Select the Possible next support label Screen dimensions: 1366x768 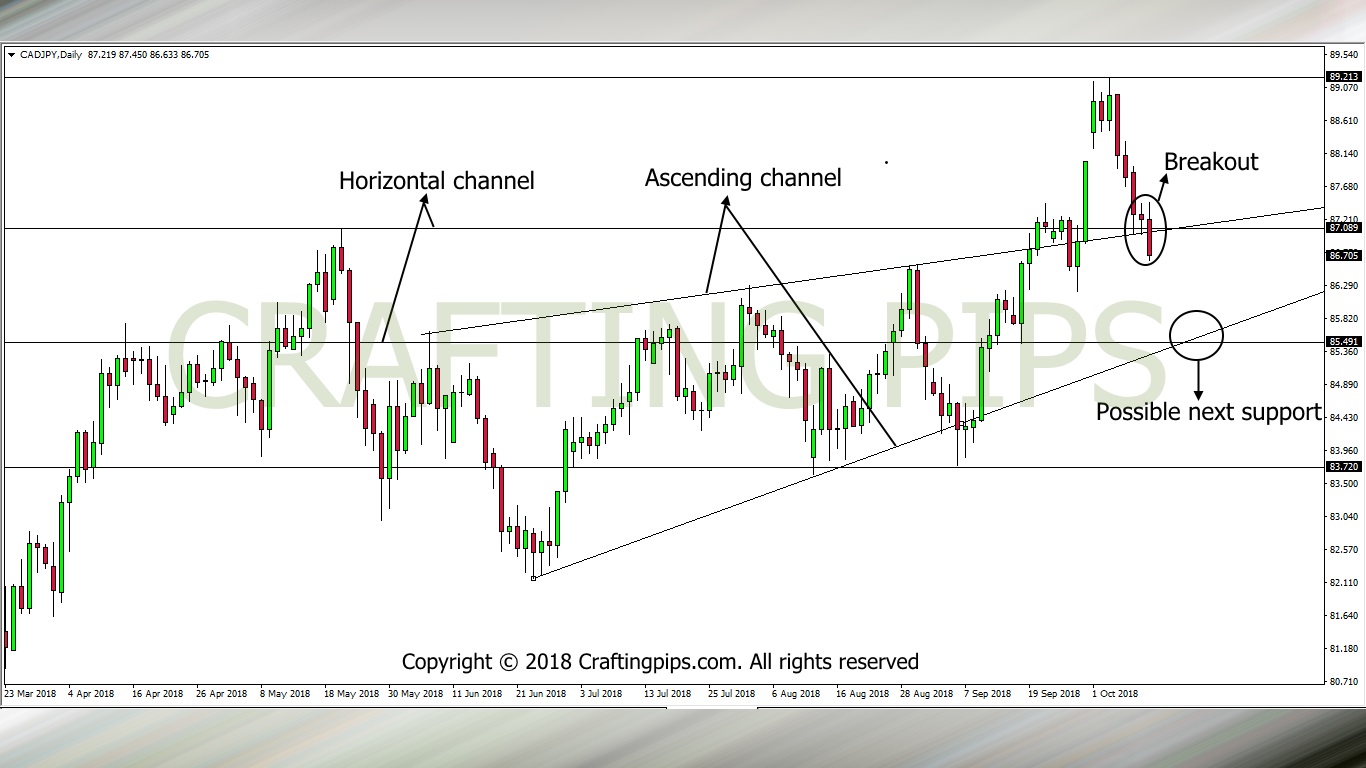1209,412
